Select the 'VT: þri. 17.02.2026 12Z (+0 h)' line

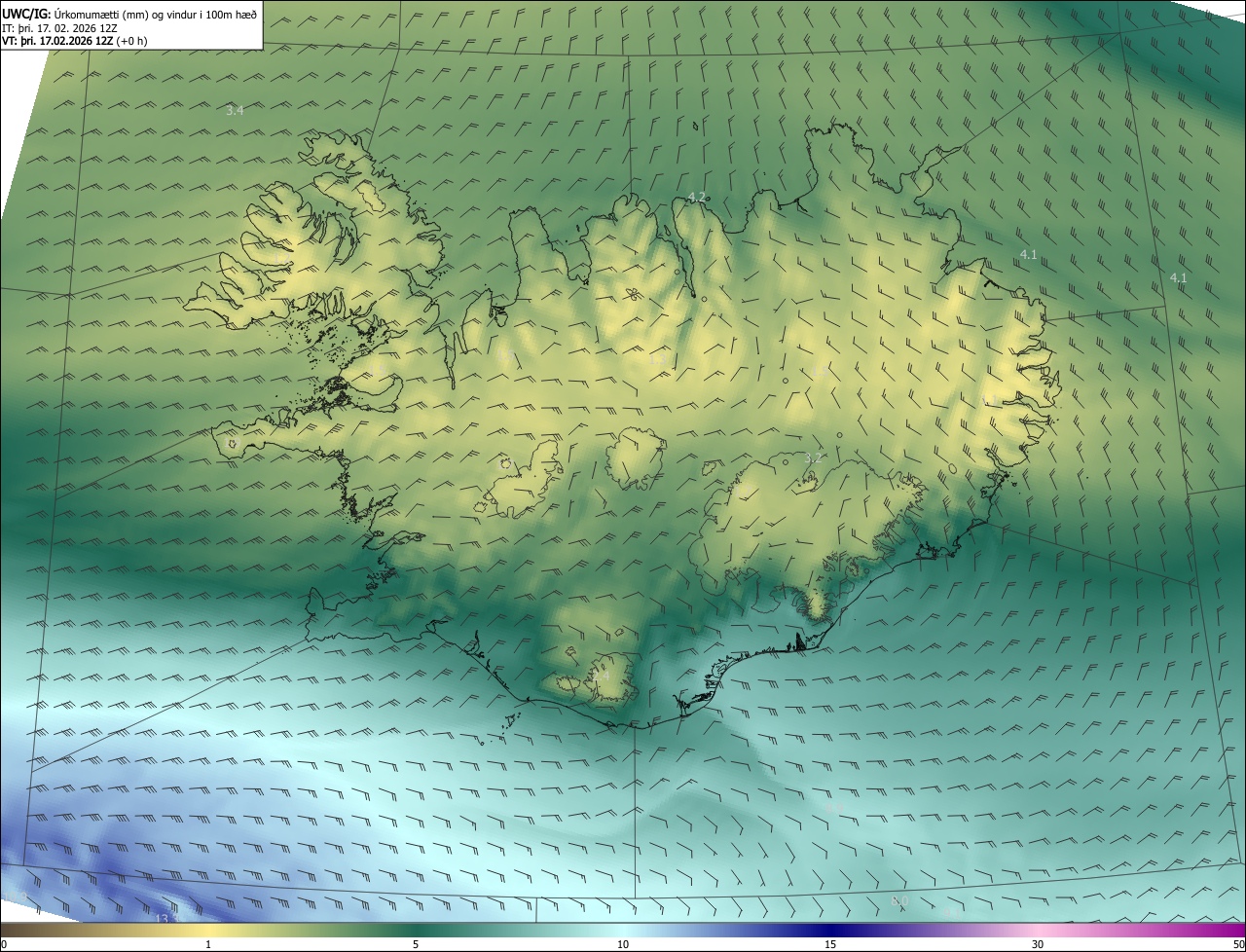coord(75,41)
